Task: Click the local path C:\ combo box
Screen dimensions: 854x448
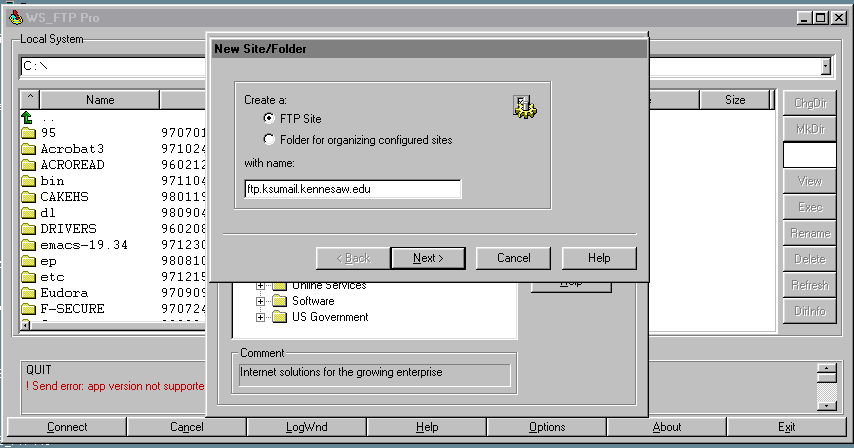Action: pos(113,66)
